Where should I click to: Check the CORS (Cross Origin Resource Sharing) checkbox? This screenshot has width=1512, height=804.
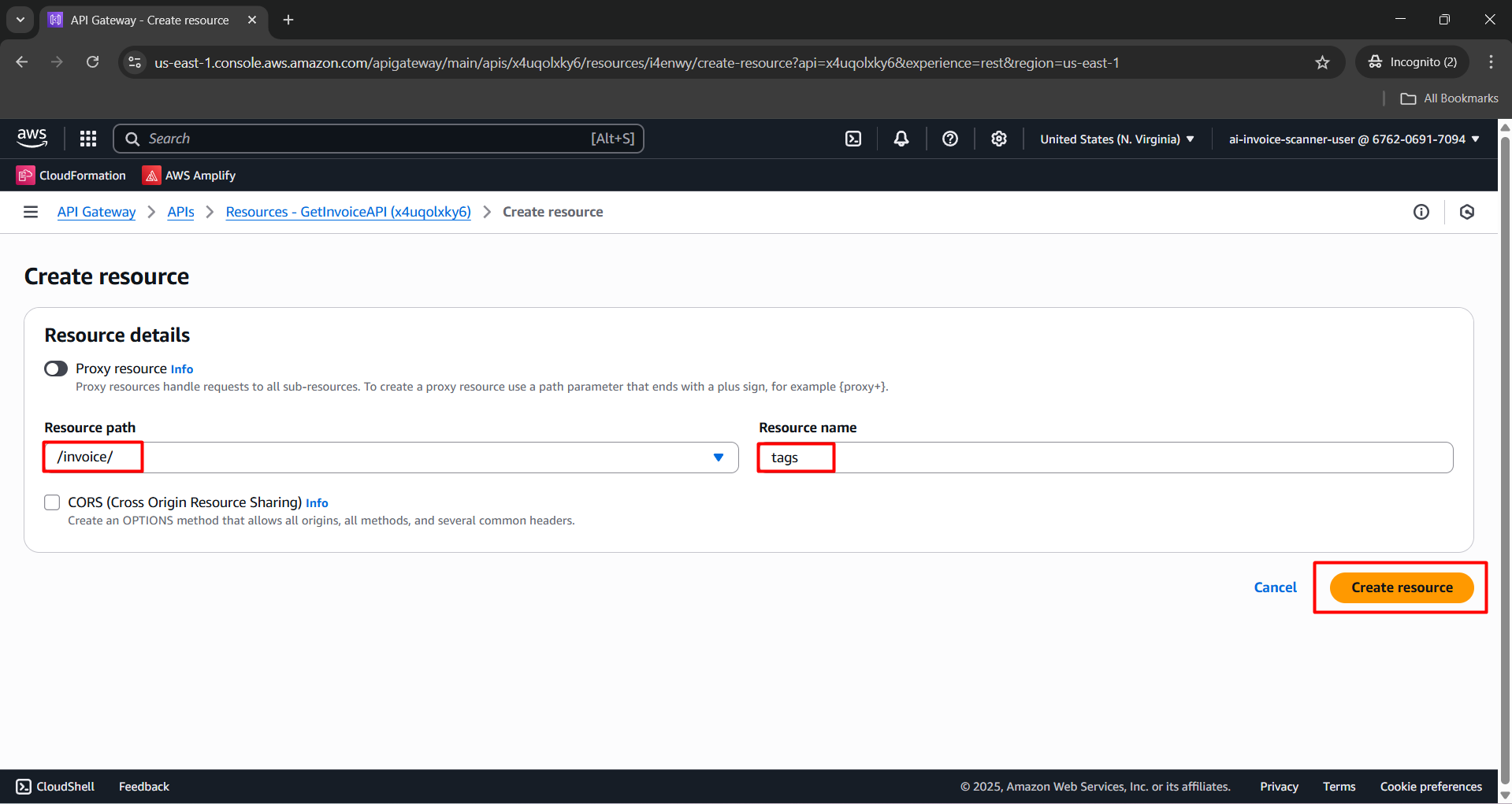[52, 502]
